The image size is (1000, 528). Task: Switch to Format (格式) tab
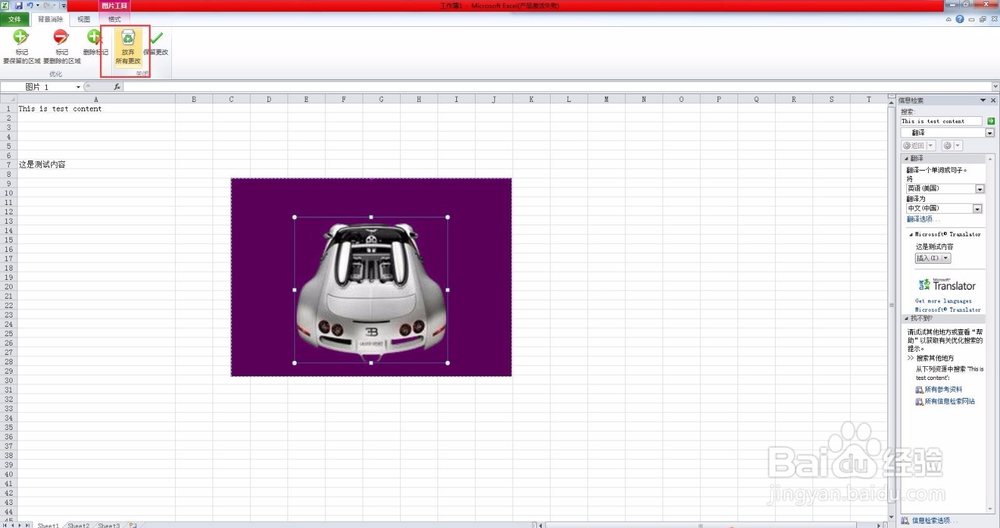[x=114, y=19]
